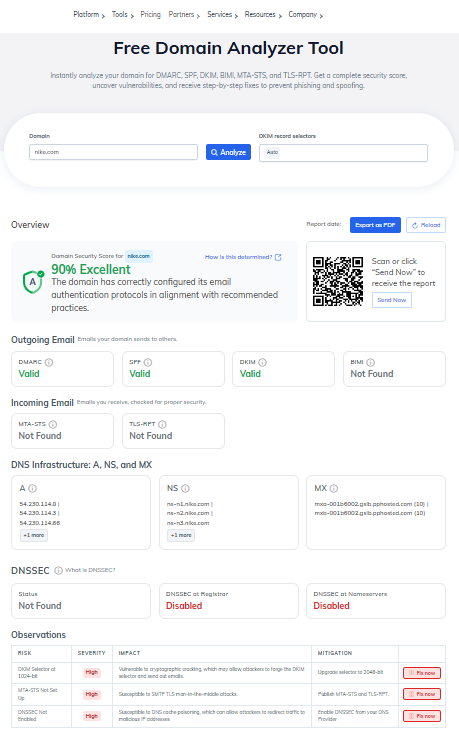Open the Services menu
The image size is (459, 730).
(x=223, y=15)
